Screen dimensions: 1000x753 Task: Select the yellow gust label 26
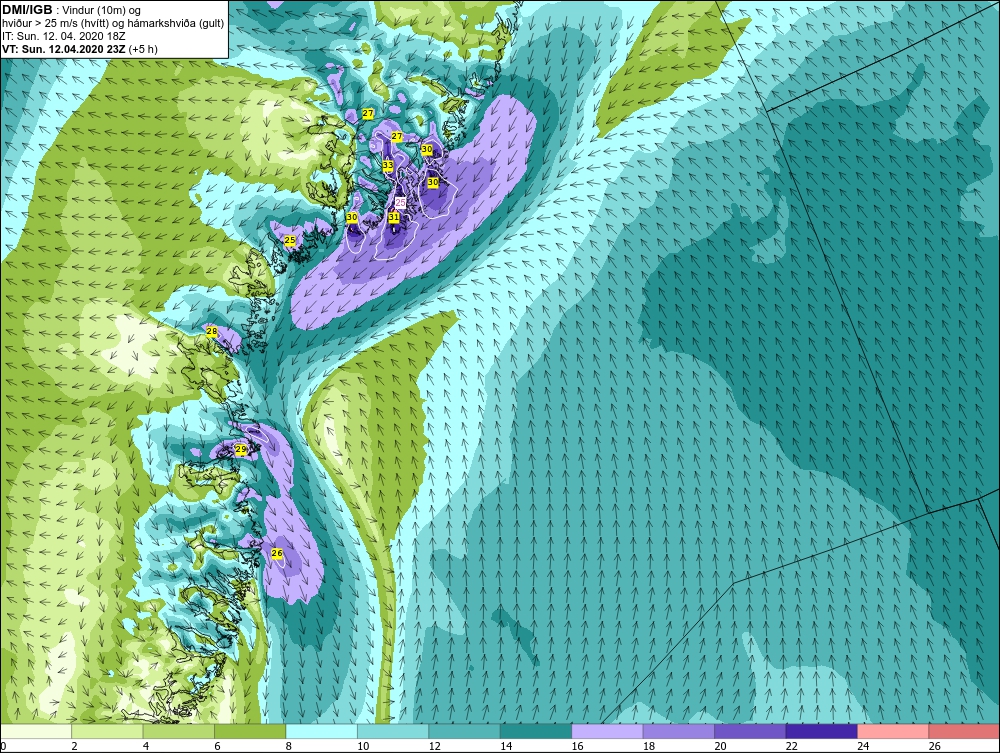click(x=277, y=553)
